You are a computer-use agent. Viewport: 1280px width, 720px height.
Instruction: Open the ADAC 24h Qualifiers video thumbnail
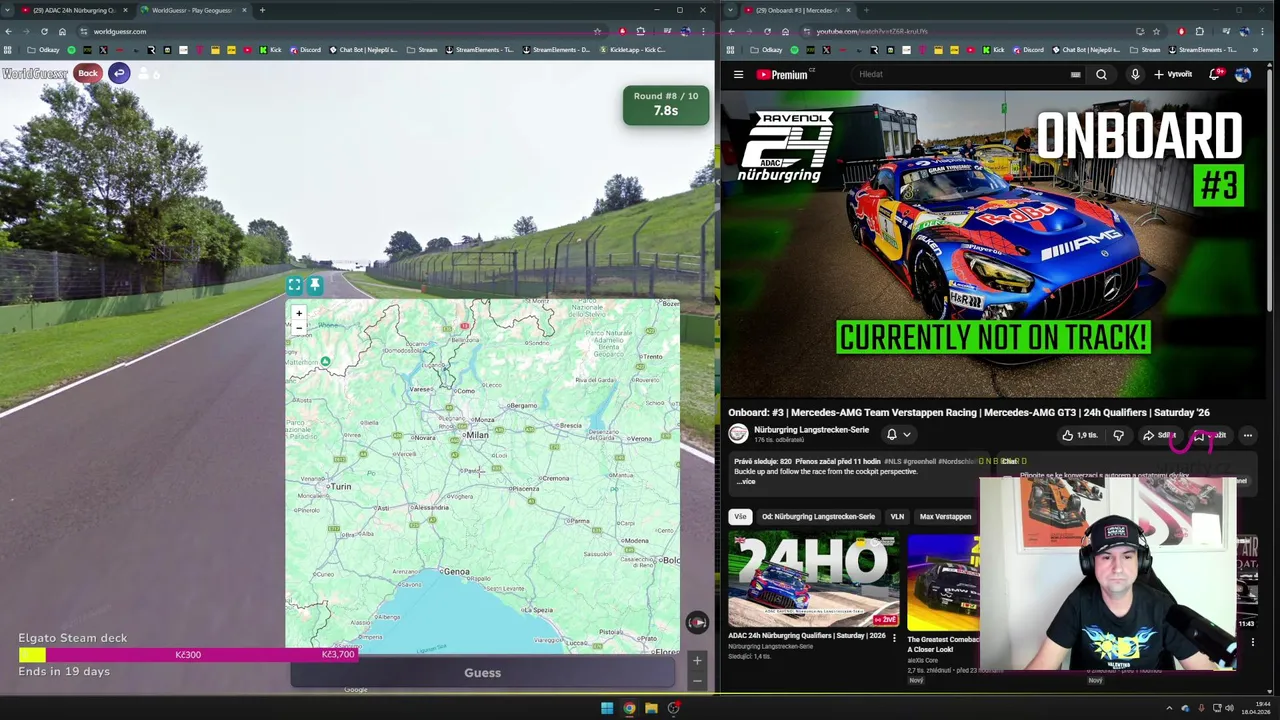coord(813,580)
